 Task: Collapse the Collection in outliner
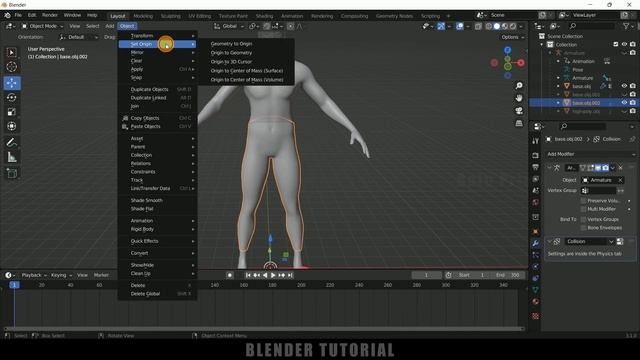tap(542, 44)
